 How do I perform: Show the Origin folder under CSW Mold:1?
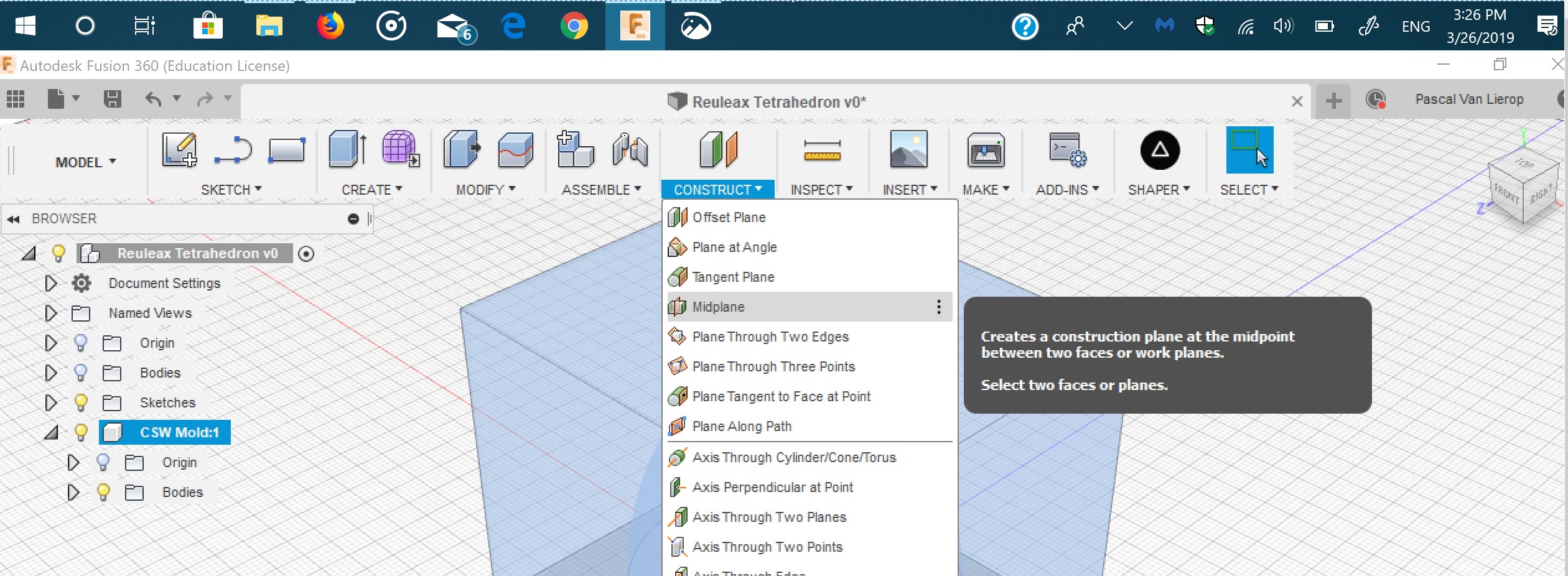(x=103, y=462)
